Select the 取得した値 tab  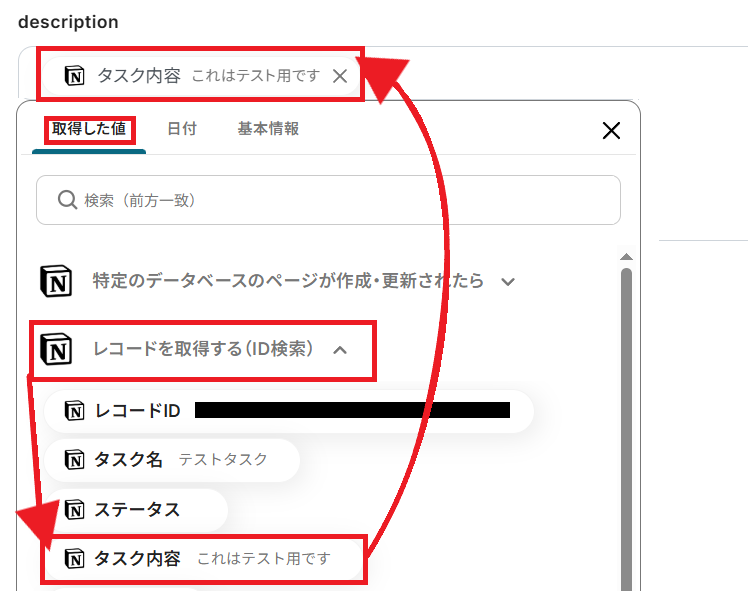(x=89, y=129)
